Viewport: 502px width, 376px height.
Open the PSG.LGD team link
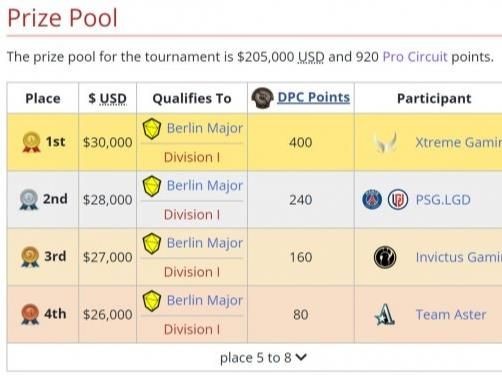(x=443, y=200)
